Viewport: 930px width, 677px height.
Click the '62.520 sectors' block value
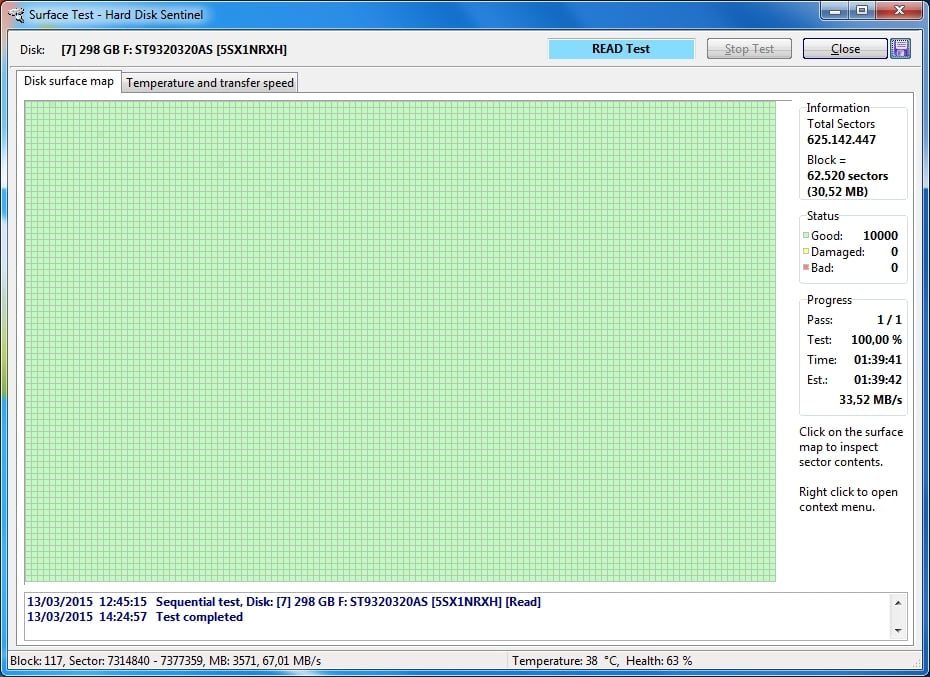[x=847, y=176]
